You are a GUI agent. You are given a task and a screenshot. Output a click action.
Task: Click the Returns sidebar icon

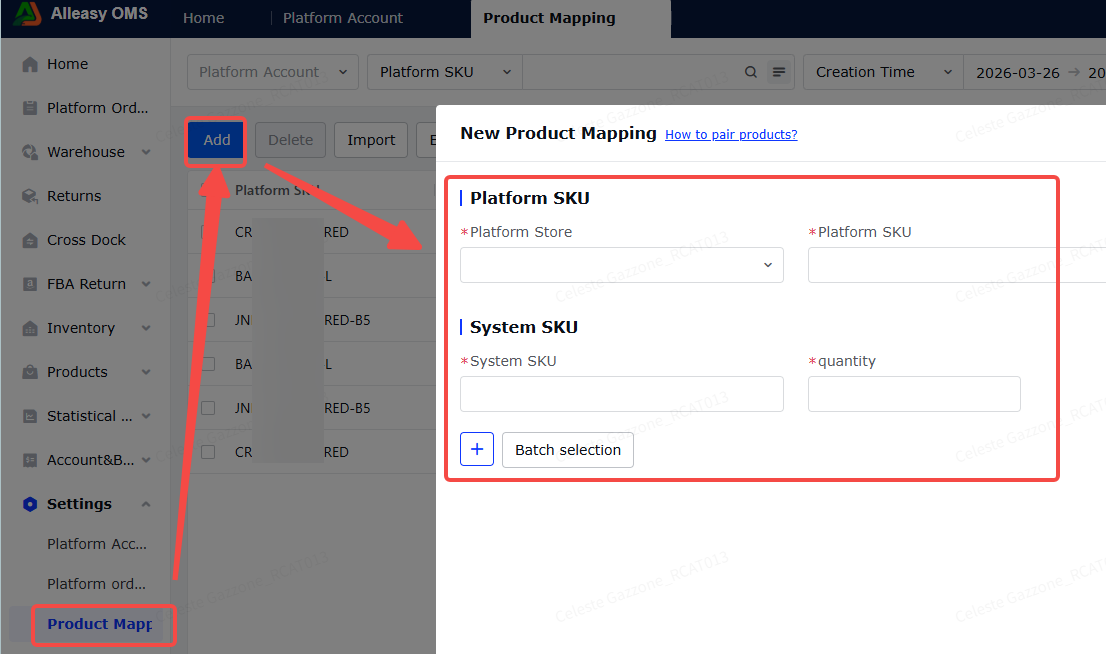click(x=30, y=196)
